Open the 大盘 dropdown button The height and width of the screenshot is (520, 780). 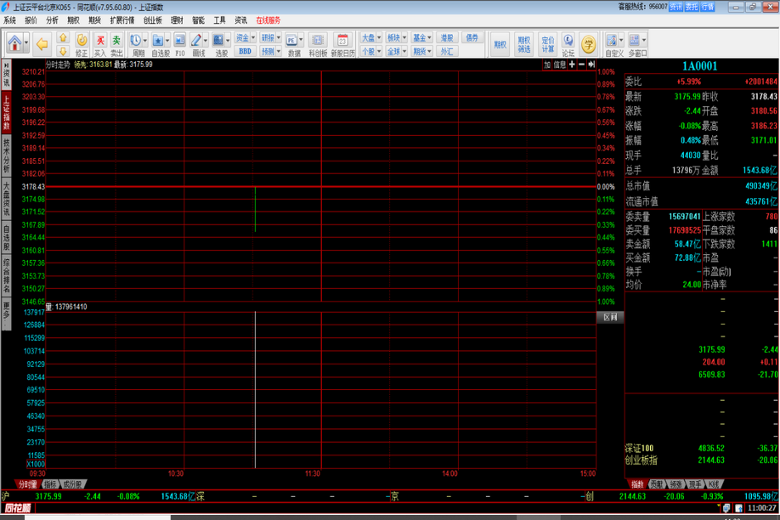[x=371, y=38]
